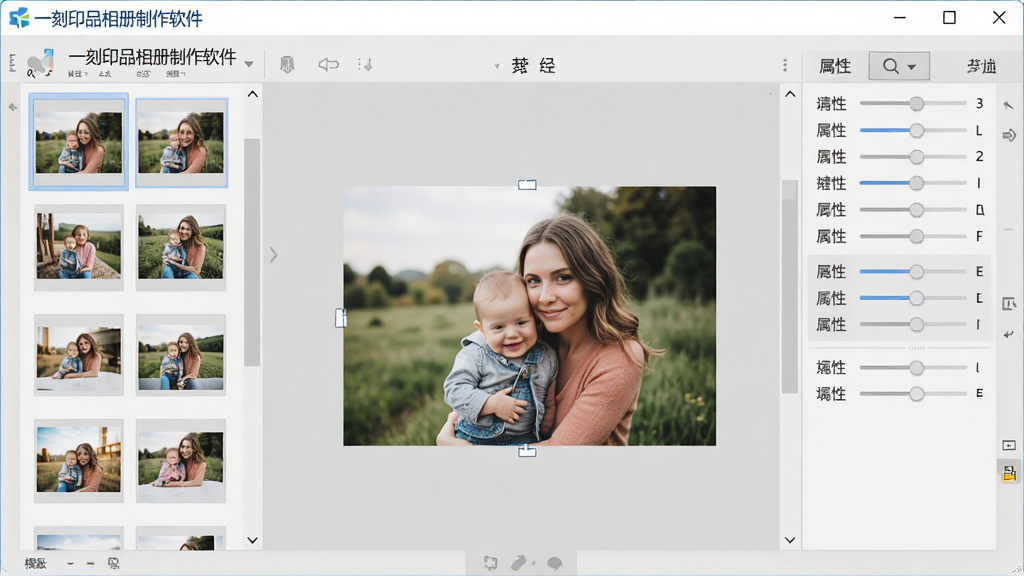Click the small left arrow beside thumbnail panel

click(x=12, y=106)
